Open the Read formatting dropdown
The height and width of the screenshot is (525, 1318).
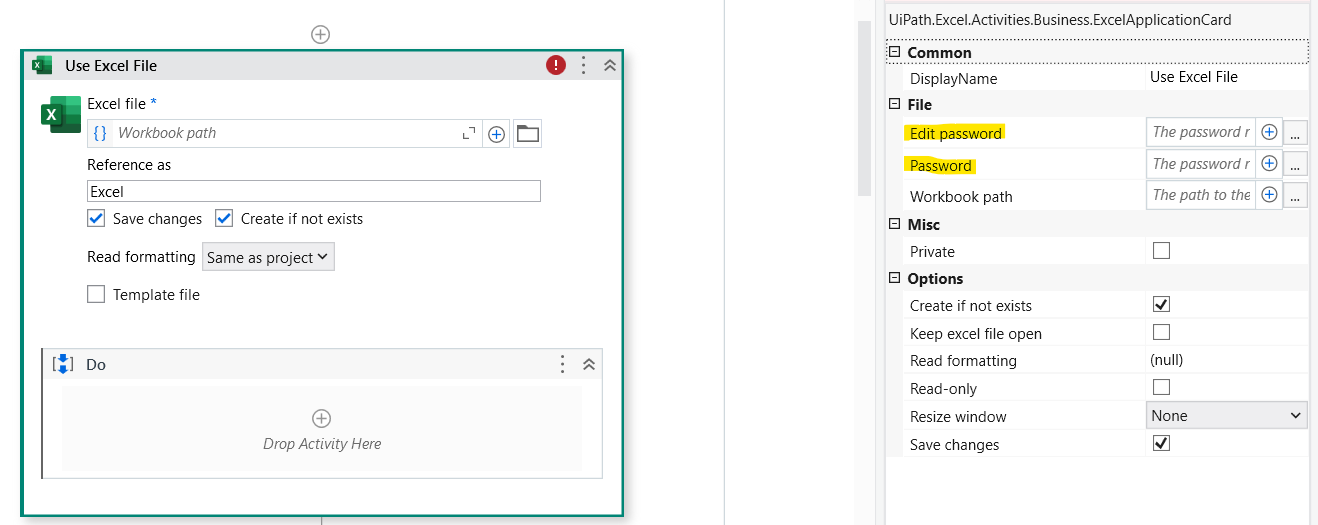pyautogui.click(x=268, y=257)
